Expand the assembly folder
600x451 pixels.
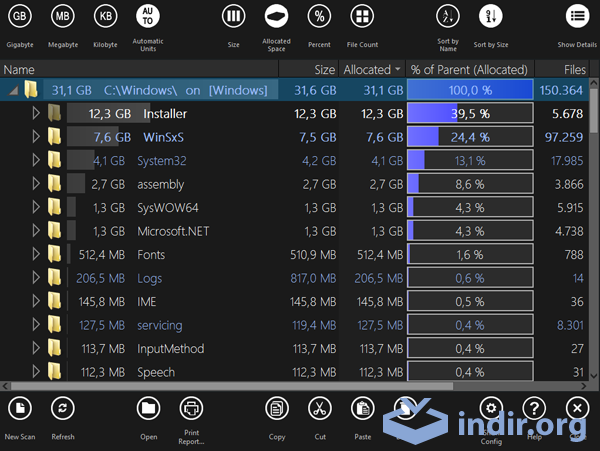click(36, 184)
